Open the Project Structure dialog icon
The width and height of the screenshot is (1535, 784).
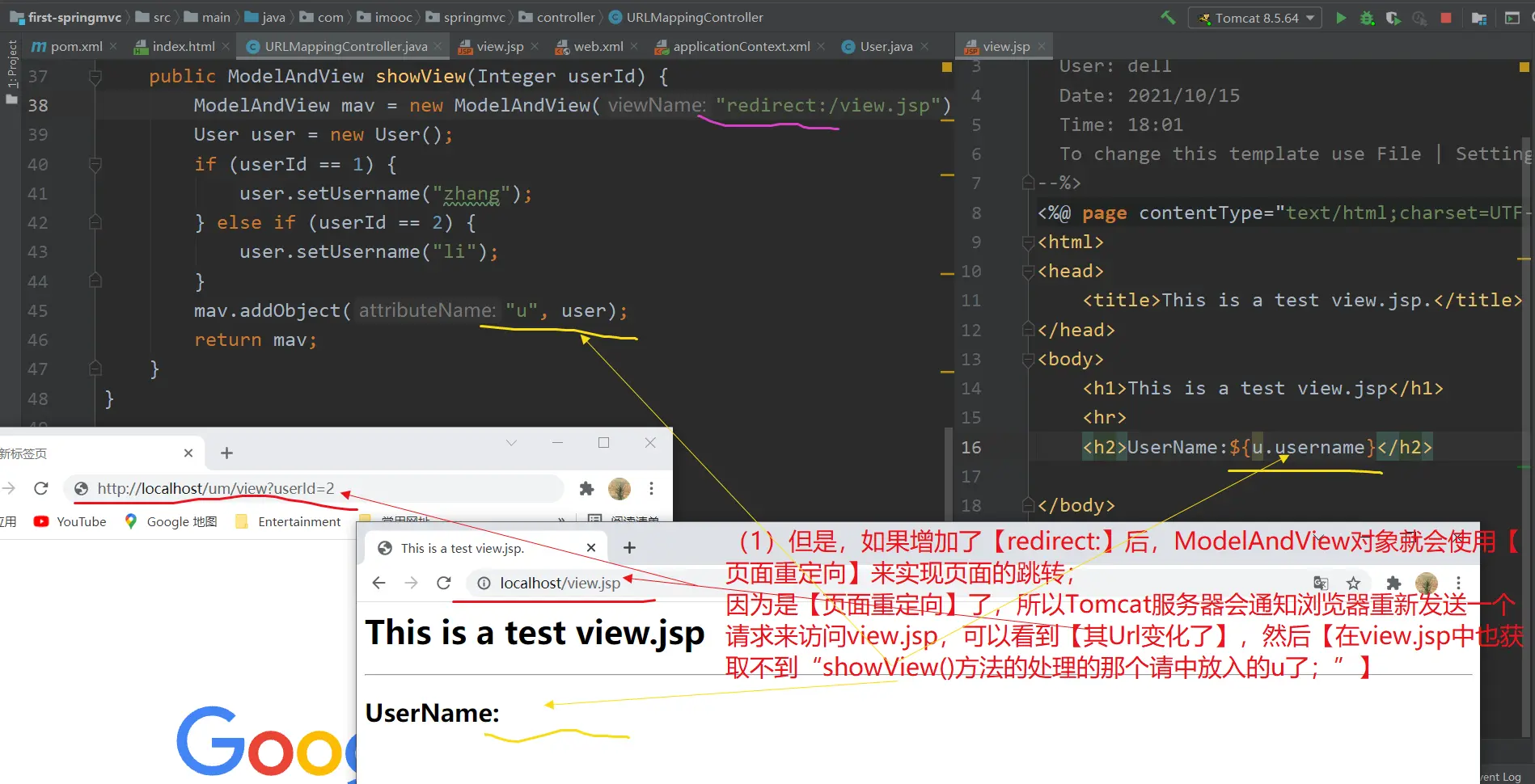click(1479, 18)
